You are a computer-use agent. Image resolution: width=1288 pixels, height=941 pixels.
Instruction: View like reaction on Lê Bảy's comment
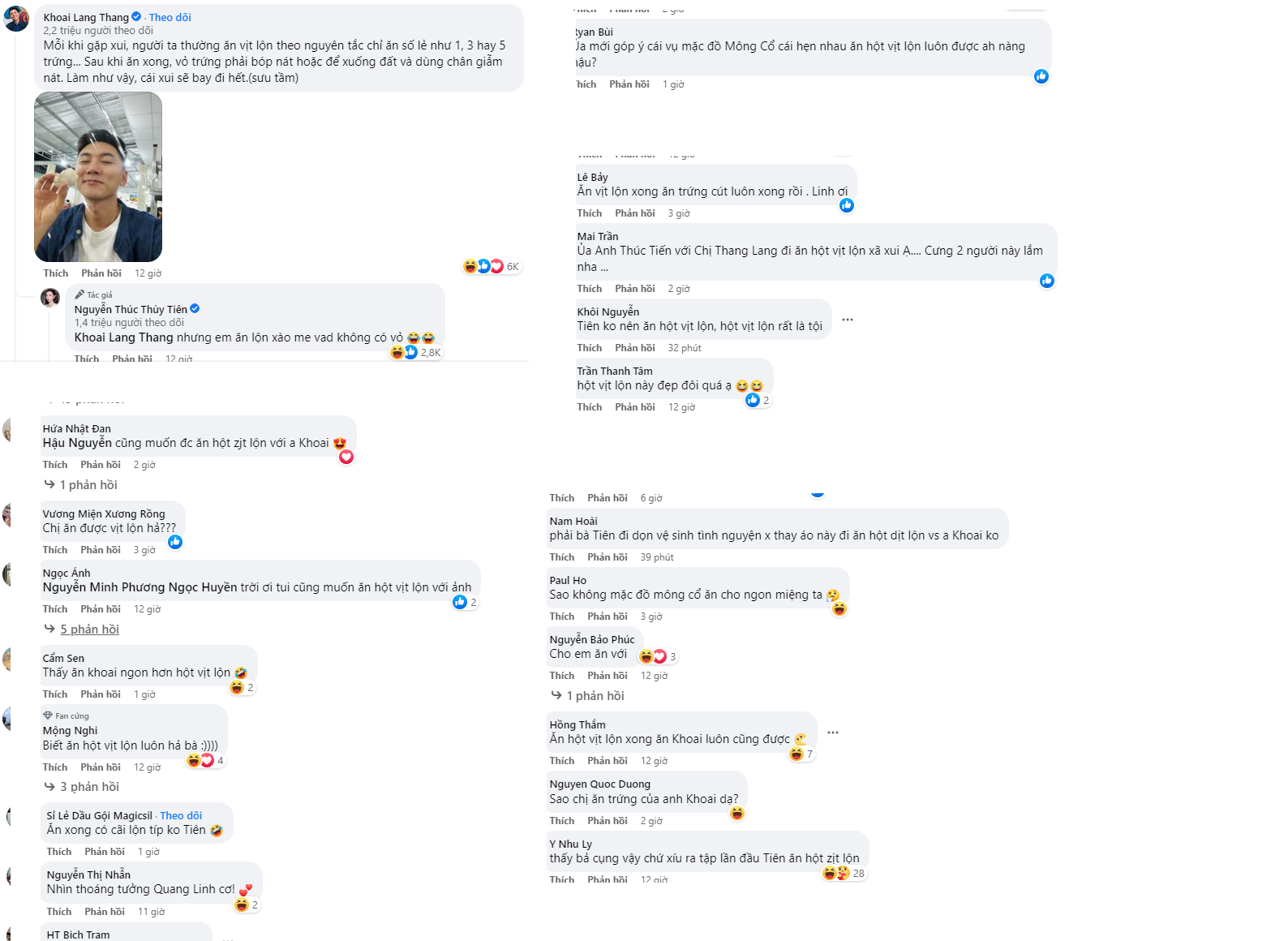[x=847, y=205]
